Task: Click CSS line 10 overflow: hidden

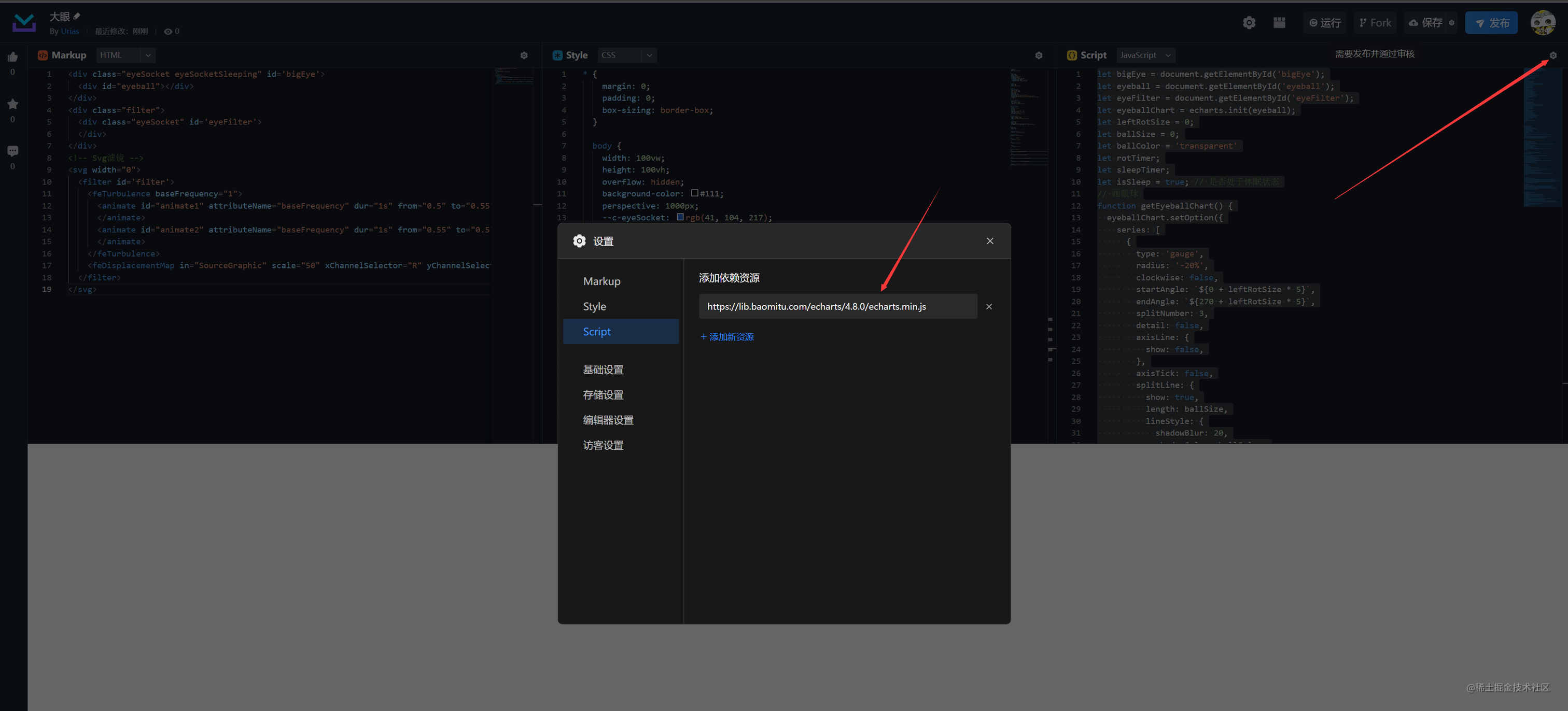Action: 643,182
